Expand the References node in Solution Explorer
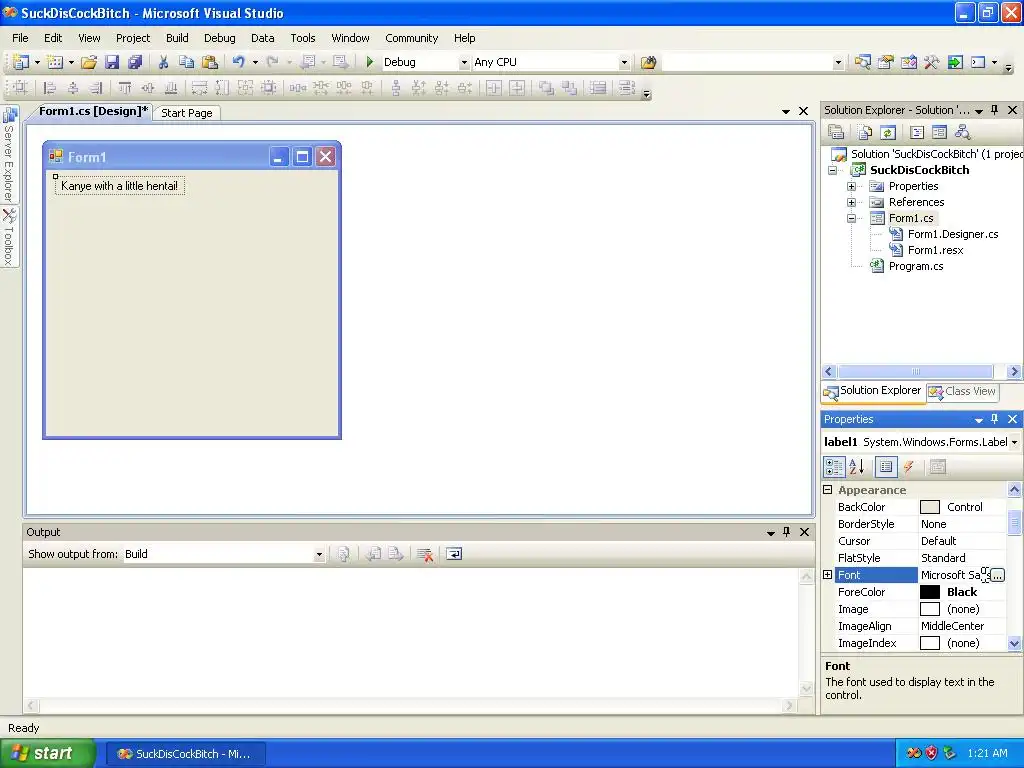 (852, 202)
